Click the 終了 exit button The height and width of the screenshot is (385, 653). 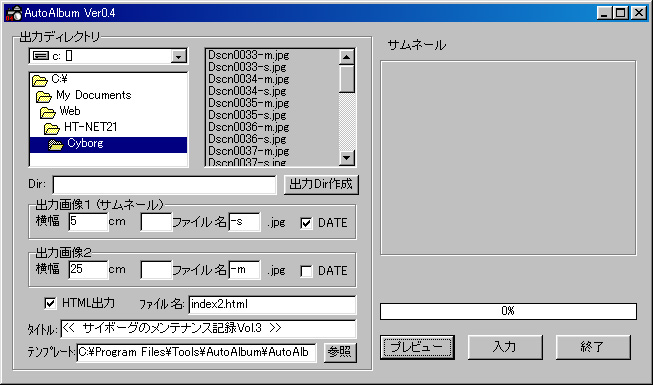pyautogui.click(x=593, y=347)
